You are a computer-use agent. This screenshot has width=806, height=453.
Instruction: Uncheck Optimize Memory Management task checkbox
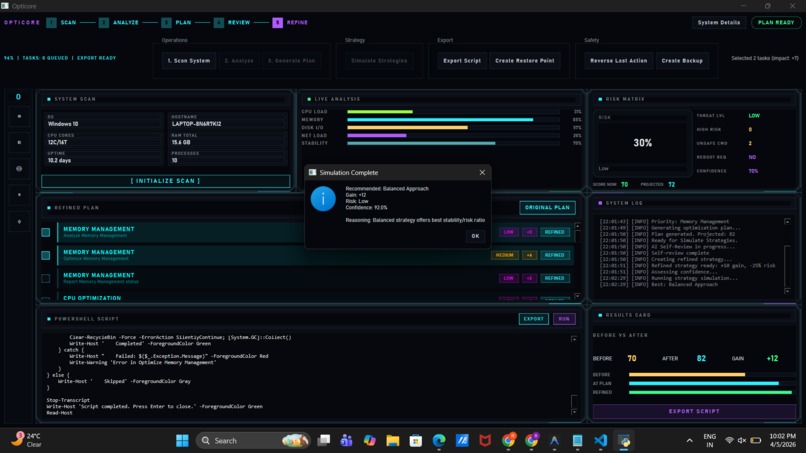pos(46,256)
